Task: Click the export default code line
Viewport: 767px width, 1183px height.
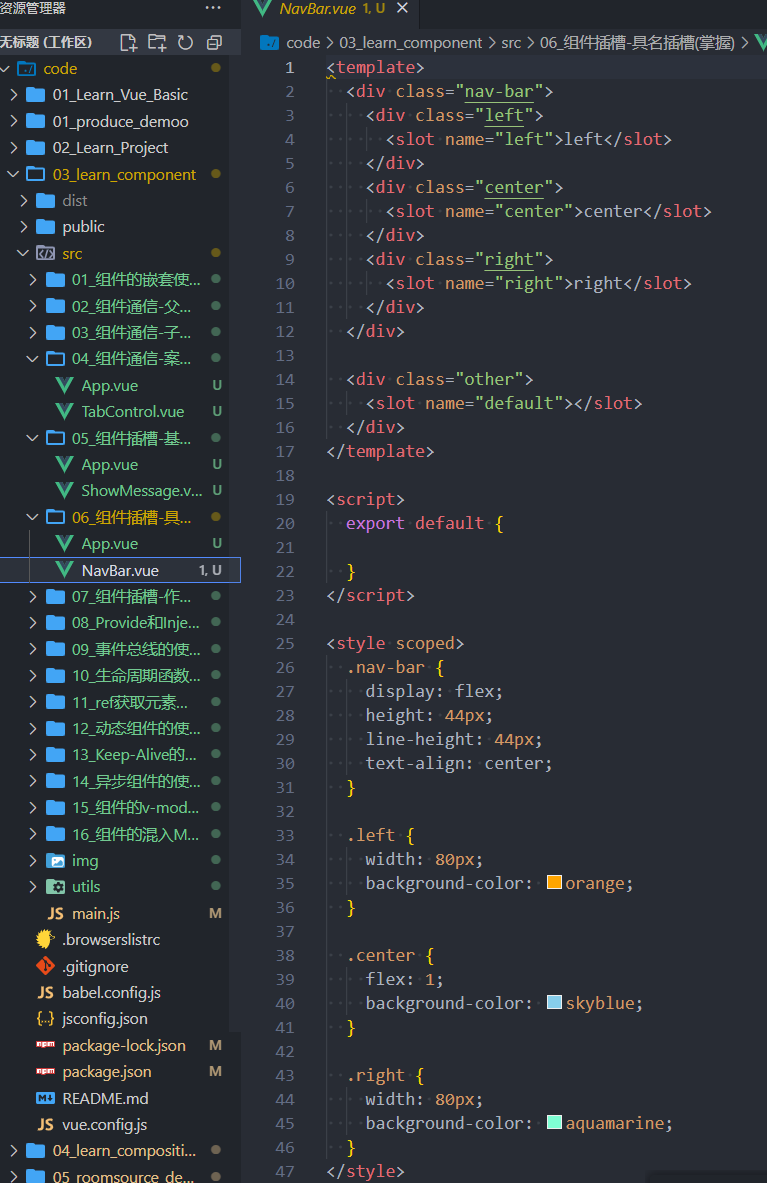Action: tap(425, 523)
